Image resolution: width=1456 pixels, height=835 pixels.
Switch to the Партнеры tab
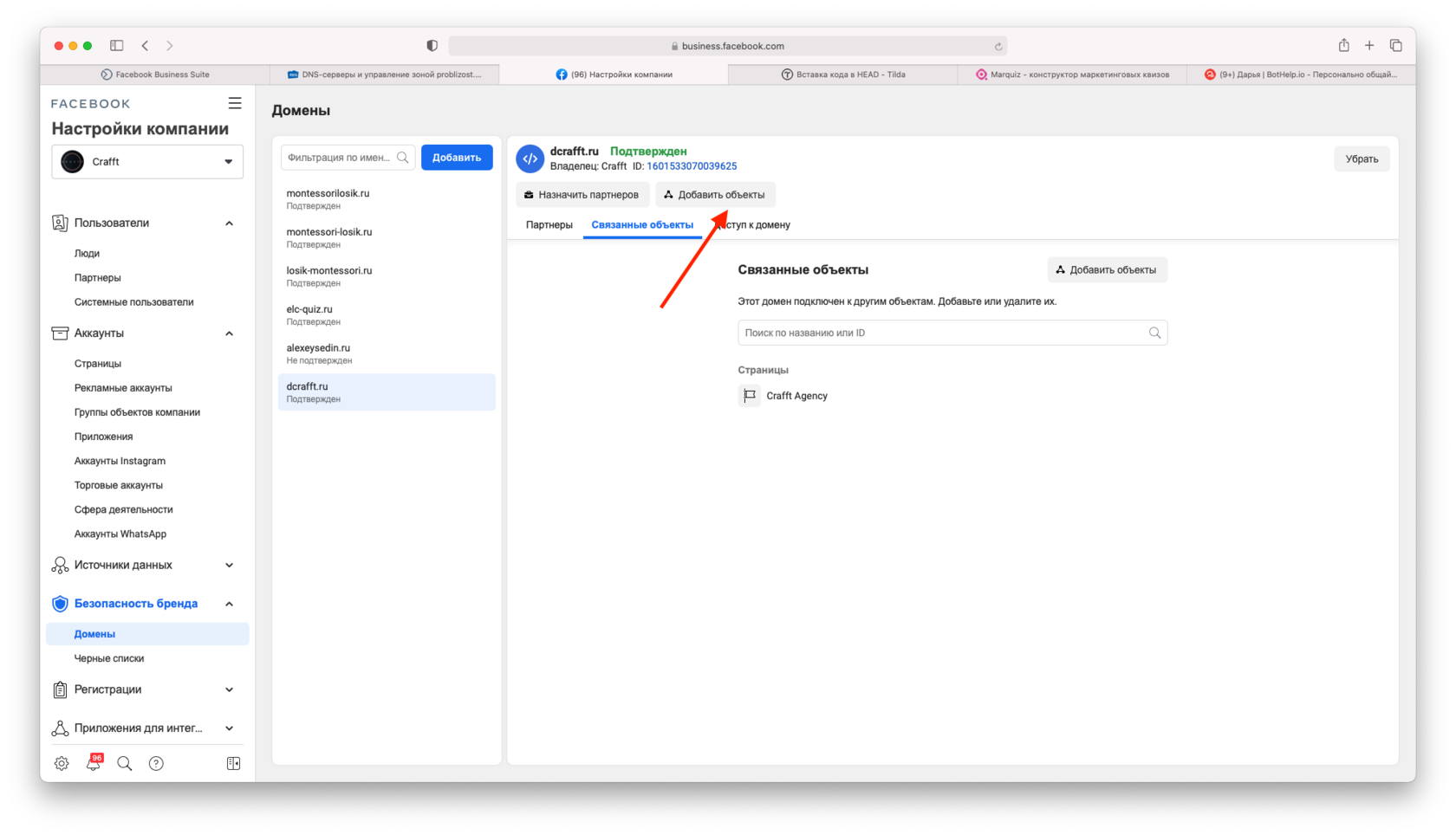coord(549,225)
